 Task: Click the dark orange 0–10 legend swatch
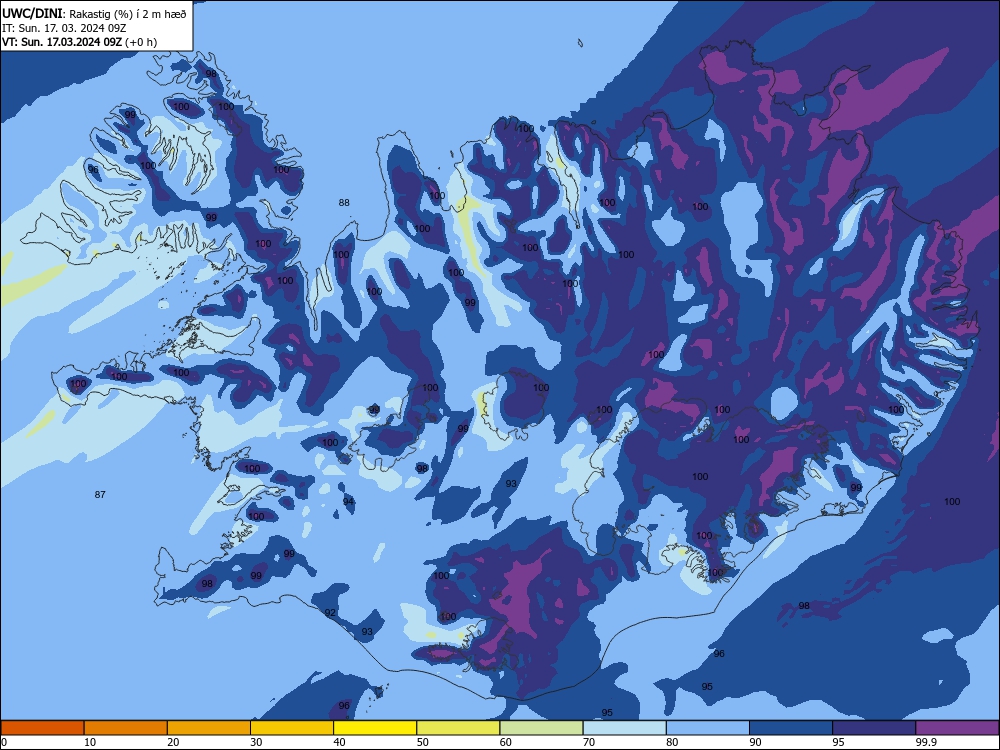[x=42, y=728]
